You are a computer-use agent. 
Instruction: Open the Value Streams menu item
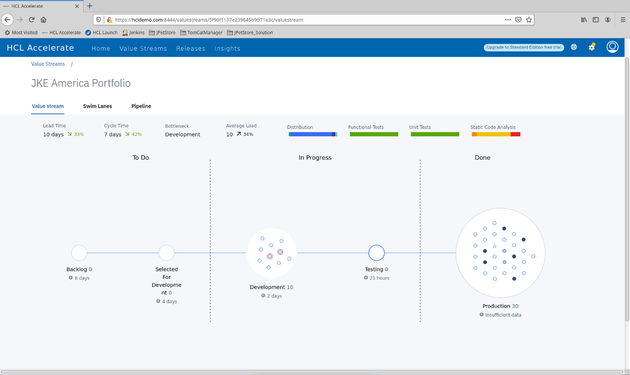pyautogui.click(x=143, y=49)
